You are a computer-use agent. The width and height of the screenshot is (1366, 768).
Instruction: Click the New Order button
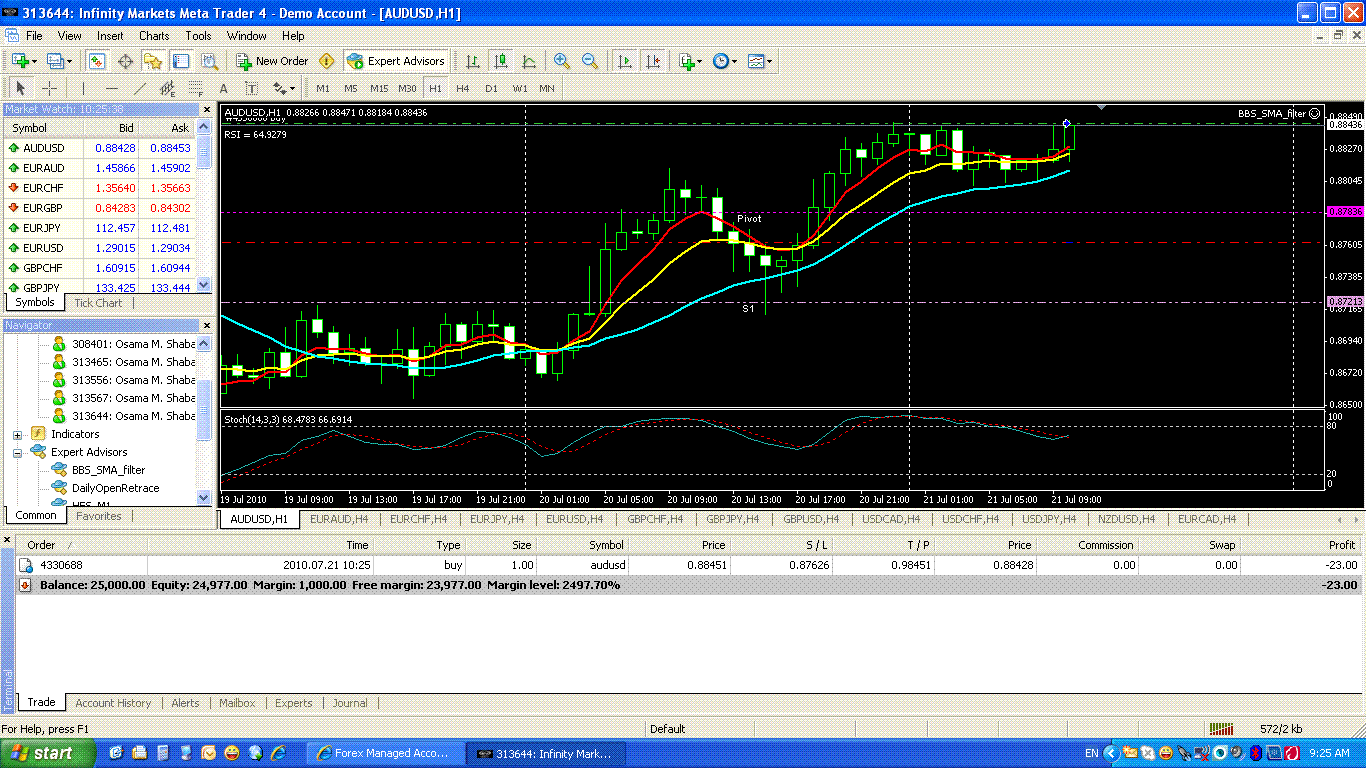coord(272,61)
